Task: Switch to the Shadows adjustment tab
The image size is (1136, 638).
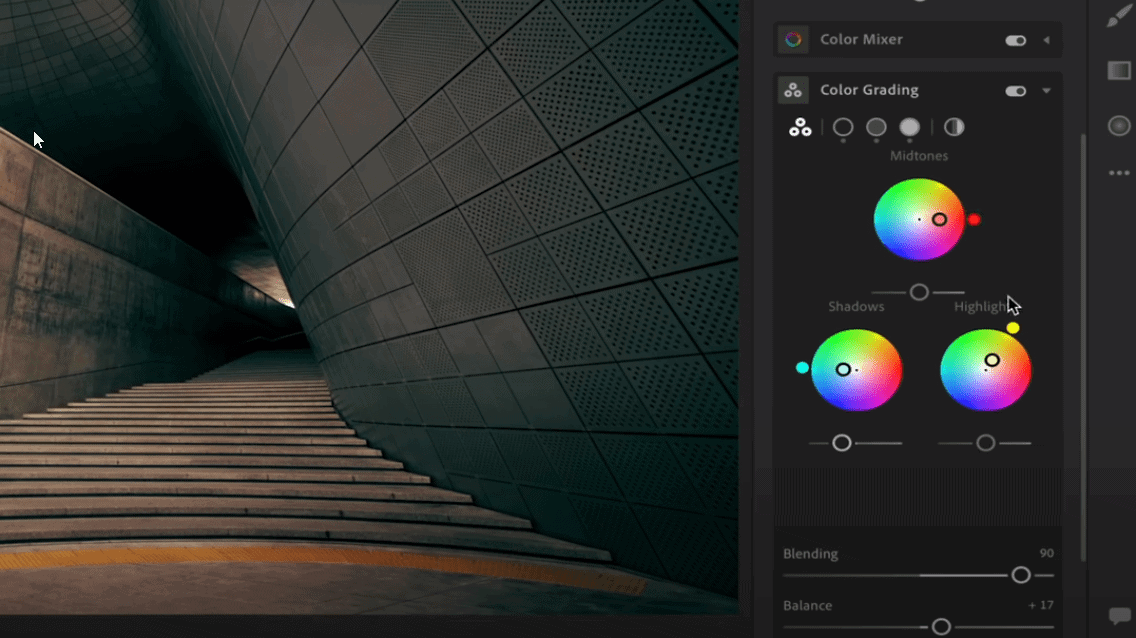Action: [842, 128]
